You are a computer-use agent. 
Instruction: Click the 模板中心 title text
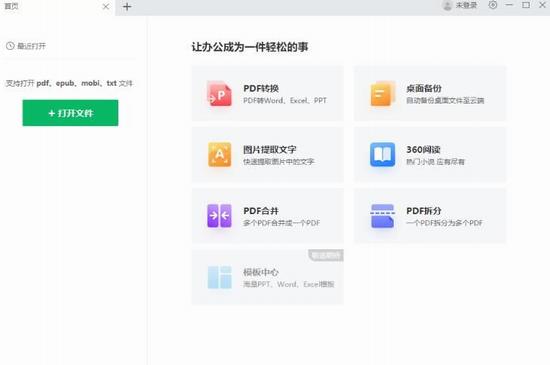[261, 272]
